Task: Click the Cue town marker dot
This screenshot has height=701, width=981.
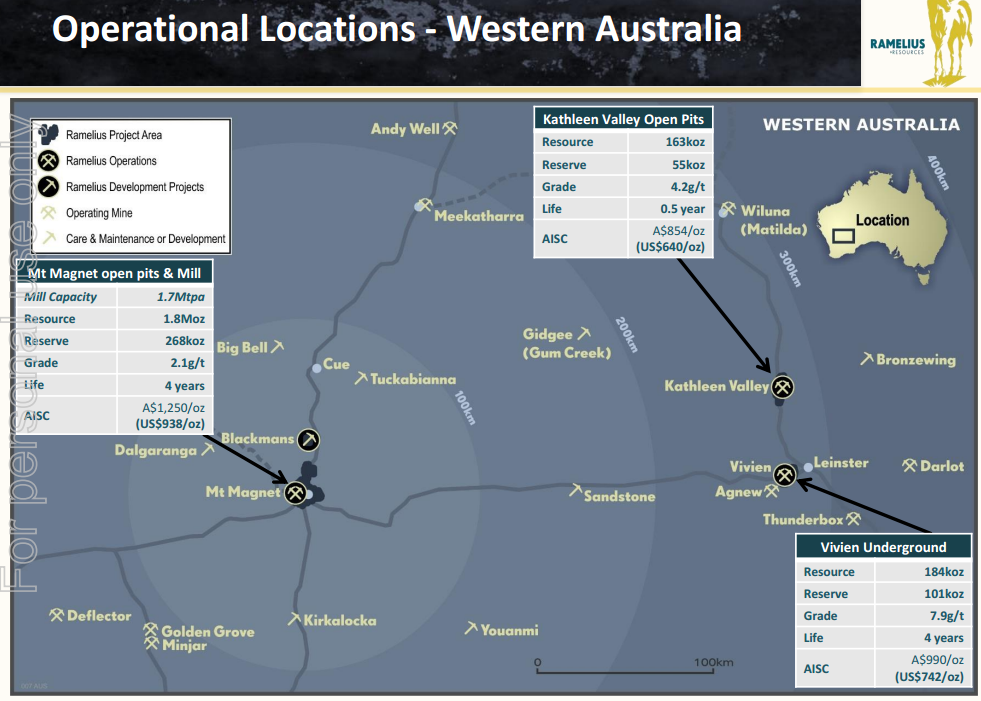Action: tap(317, 368)
